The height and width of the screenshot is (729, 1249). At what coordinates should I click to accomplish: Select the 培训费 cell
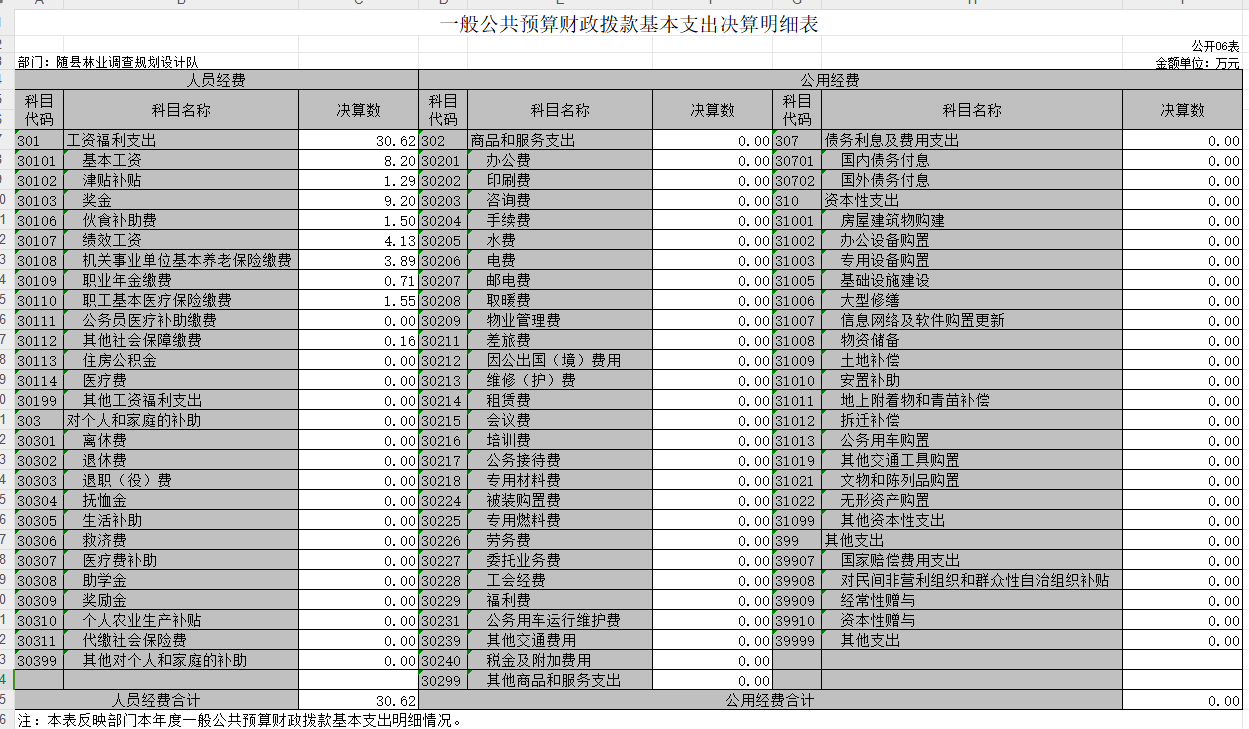point(560,440)
